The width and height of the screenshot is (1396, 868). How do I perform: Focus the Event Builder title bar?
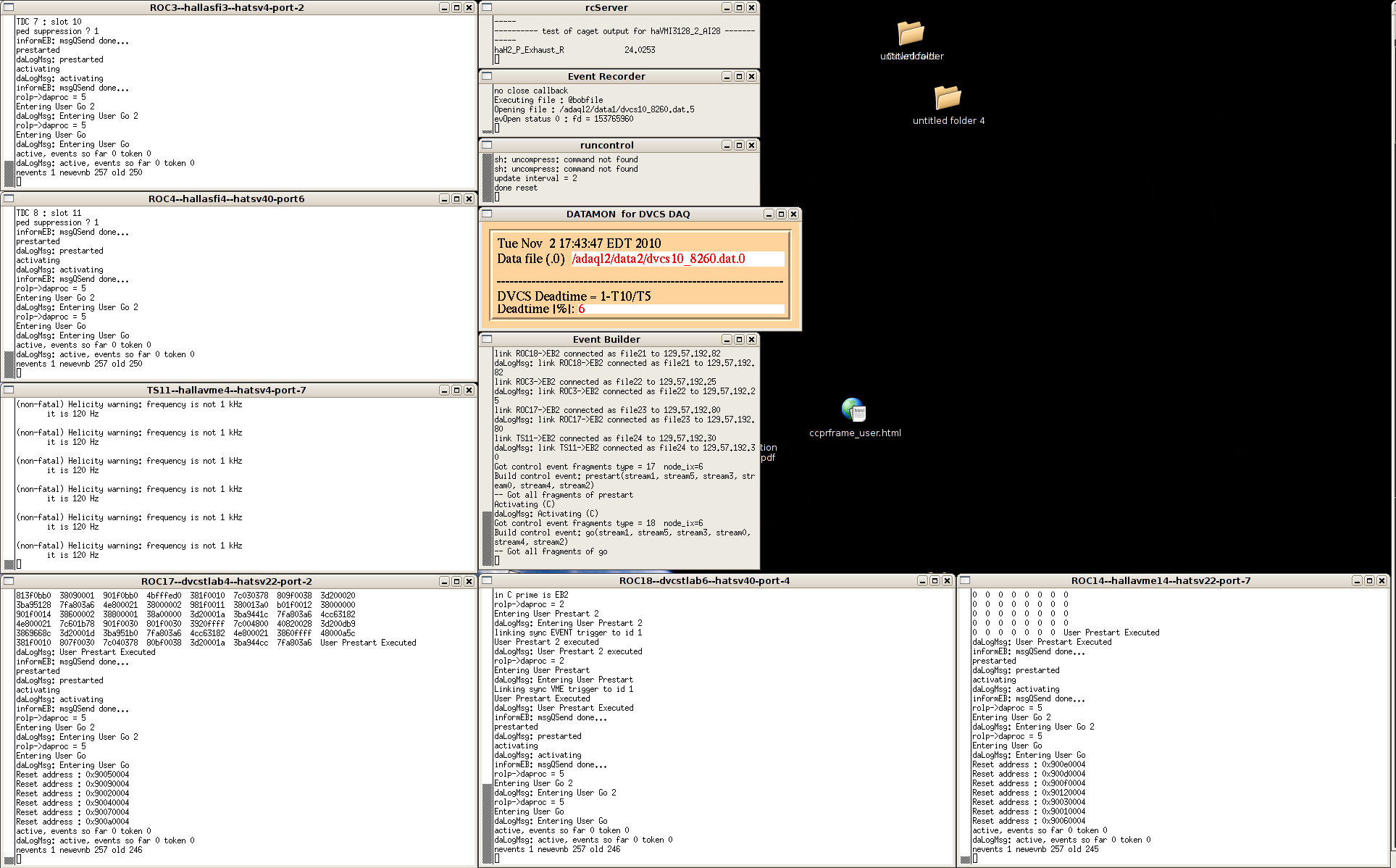coord(606,339)
